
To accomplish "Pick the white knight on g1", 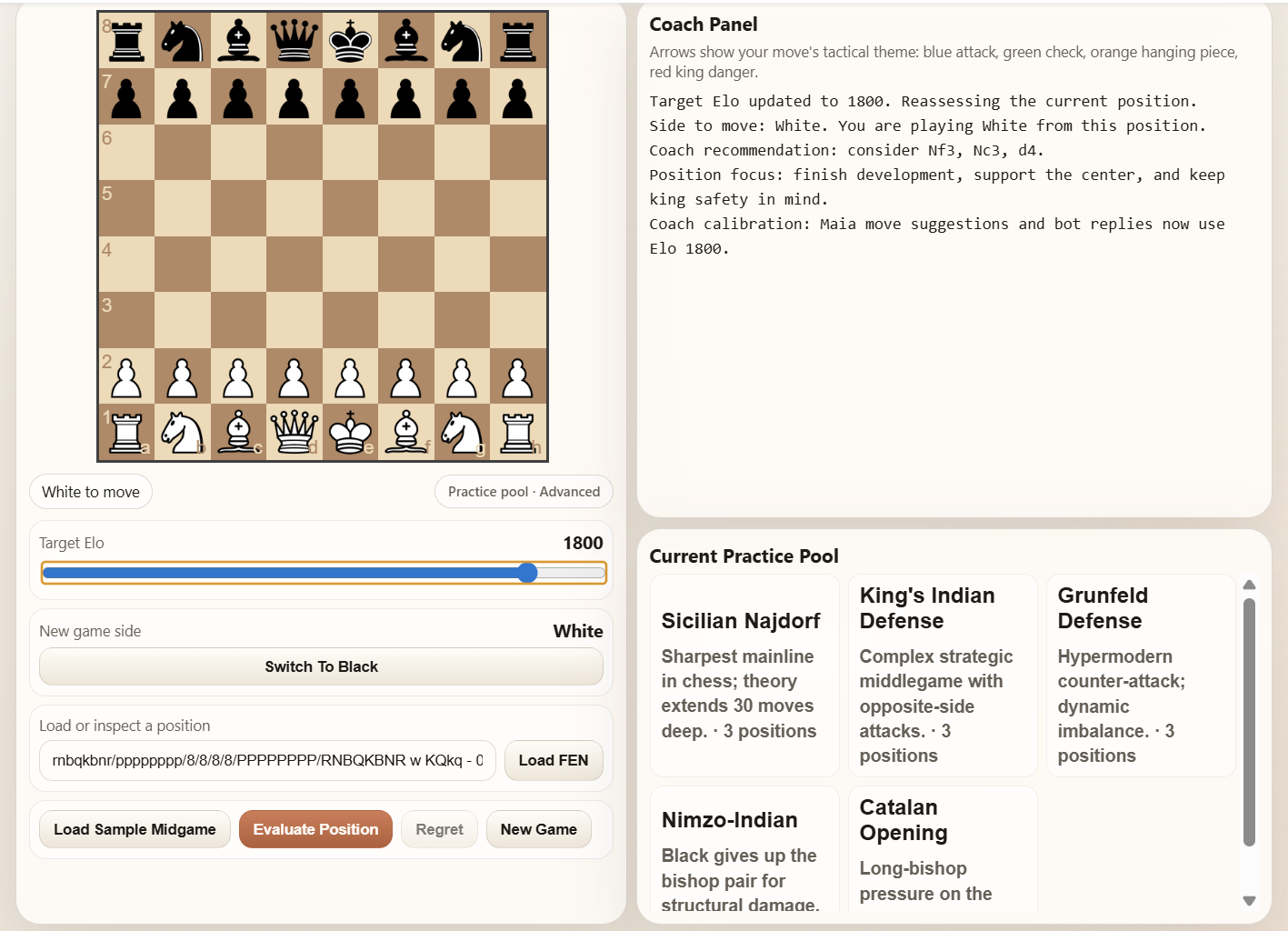I will pyautogui.click(x=462, y=432).
